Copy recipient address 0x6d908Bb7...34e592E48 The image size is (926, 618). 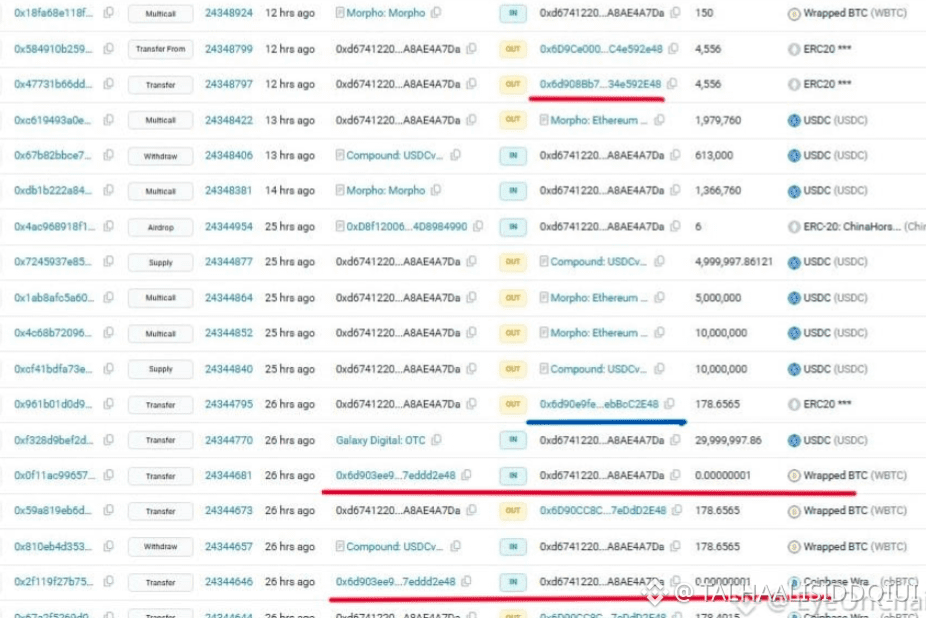pos(672,84)
